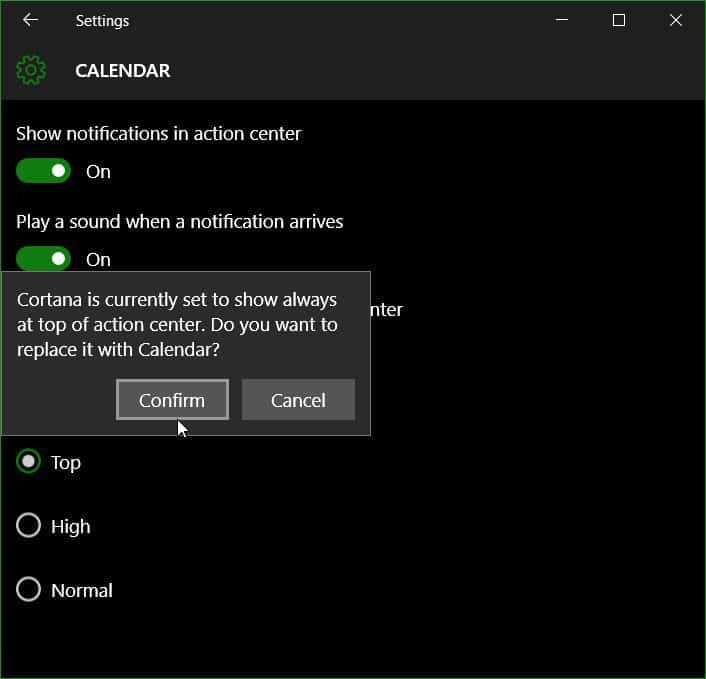Close the Settings window
The height and width of the screenshot is (679, 706).
[x=675, y=20]
